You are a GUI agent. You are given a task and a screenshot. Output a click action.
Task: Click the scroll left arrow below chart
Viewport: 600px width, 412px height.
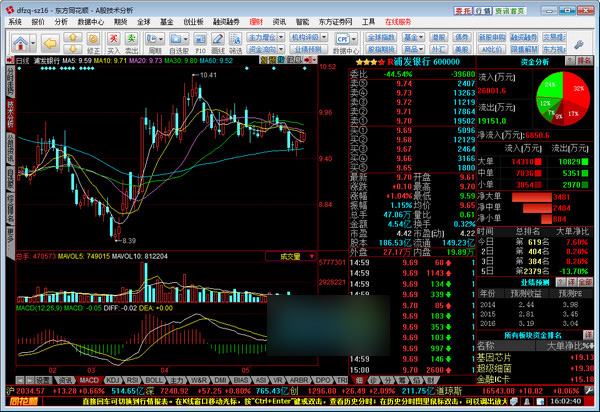20,380
